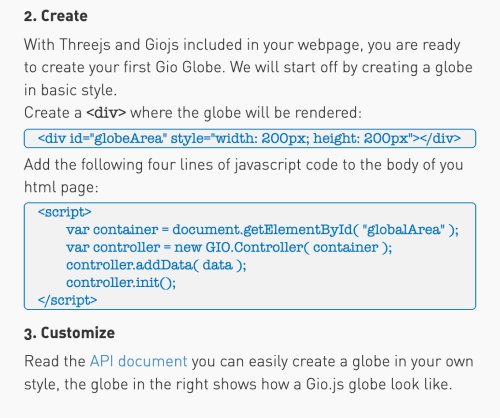Click the 'html page:' text line

pos(61,187)
